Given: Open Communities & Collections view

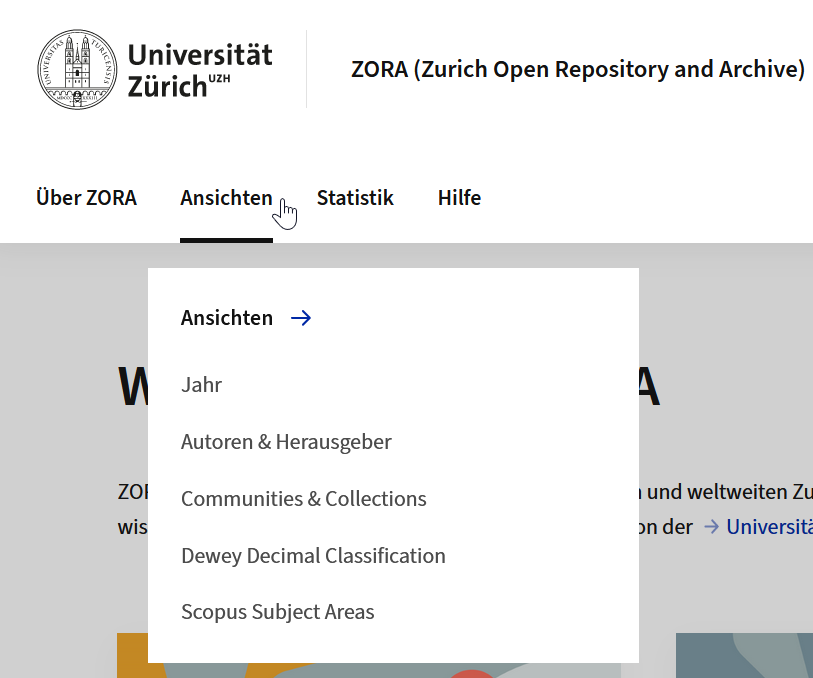Looking at the screenshot, I should (x=304, y=499).
